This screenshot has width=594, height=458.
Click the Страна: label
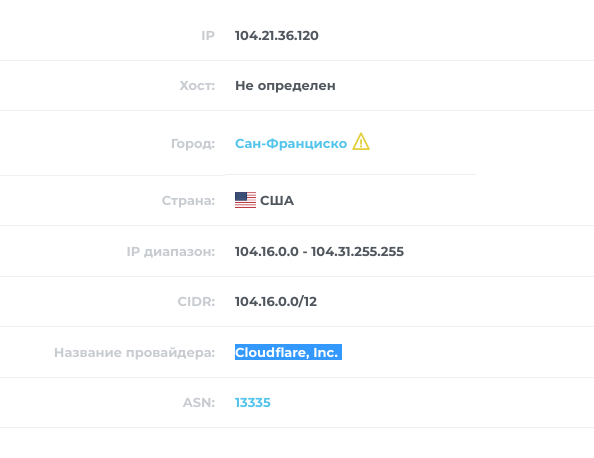tap(188, 200)
